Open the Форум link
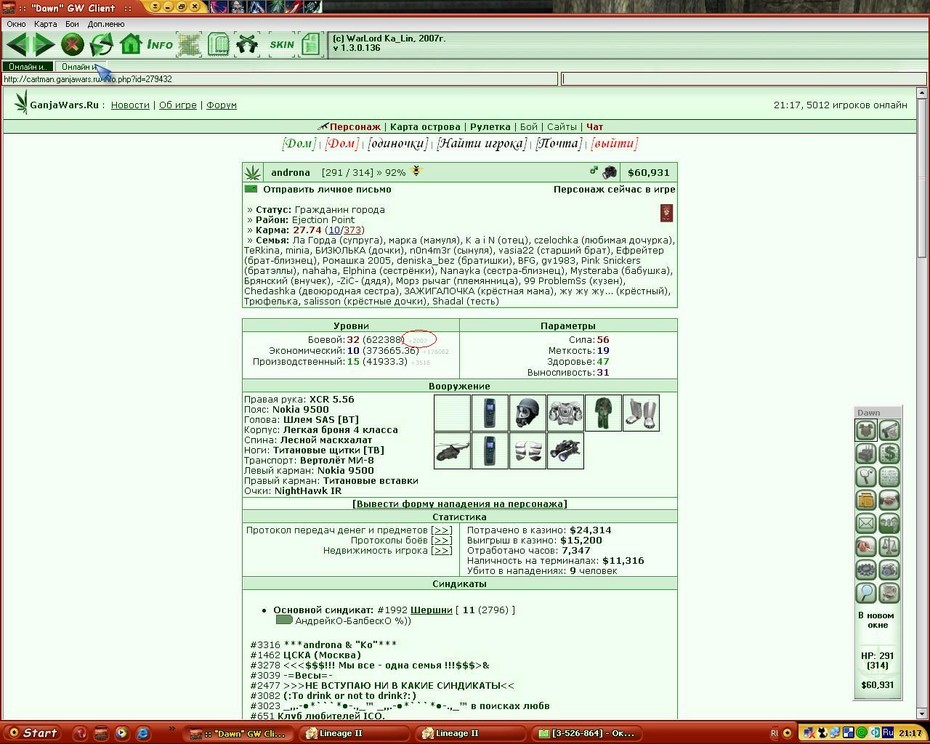 (221, 105)
